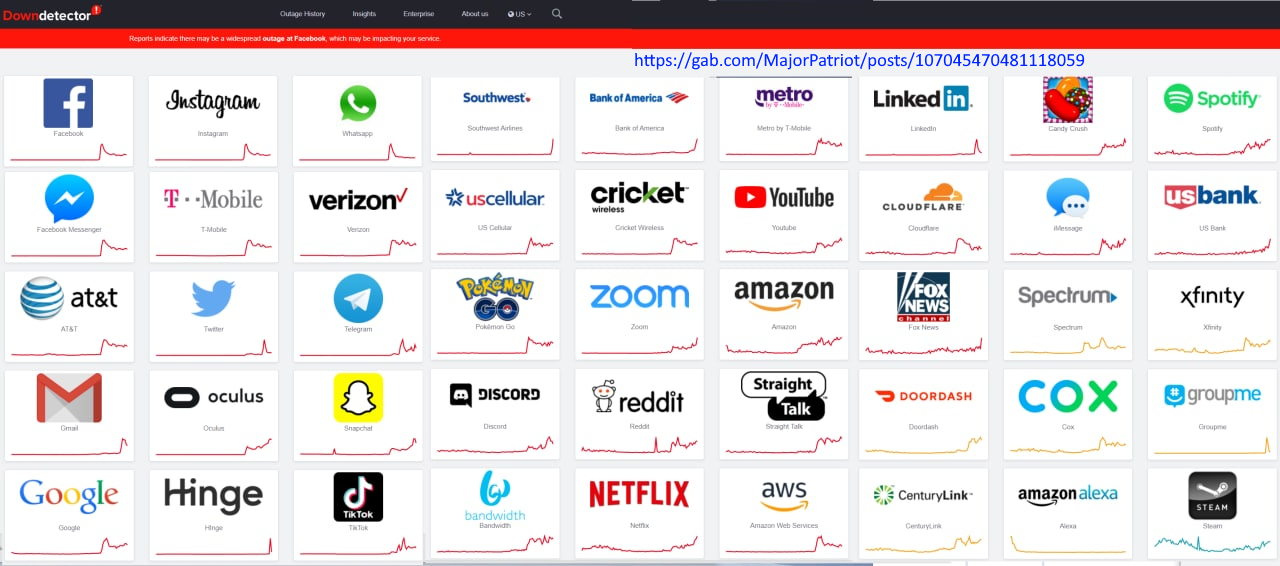Open the Google logo card
Image resolution: width=1280 pixels, height=566 pixels.
pyautogui.click(x=69, y=514)
